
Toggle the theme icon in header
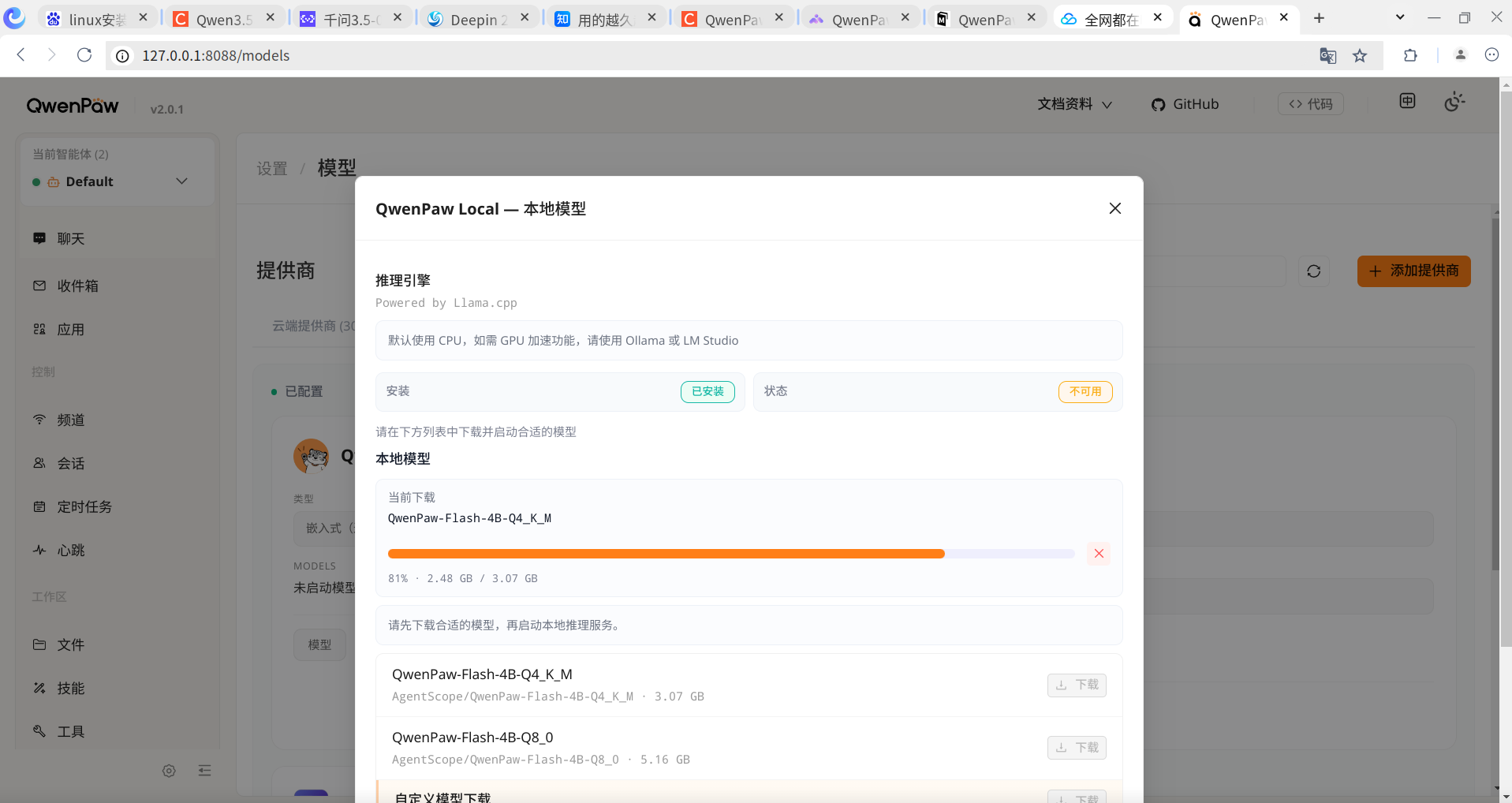click(1454, 102)
